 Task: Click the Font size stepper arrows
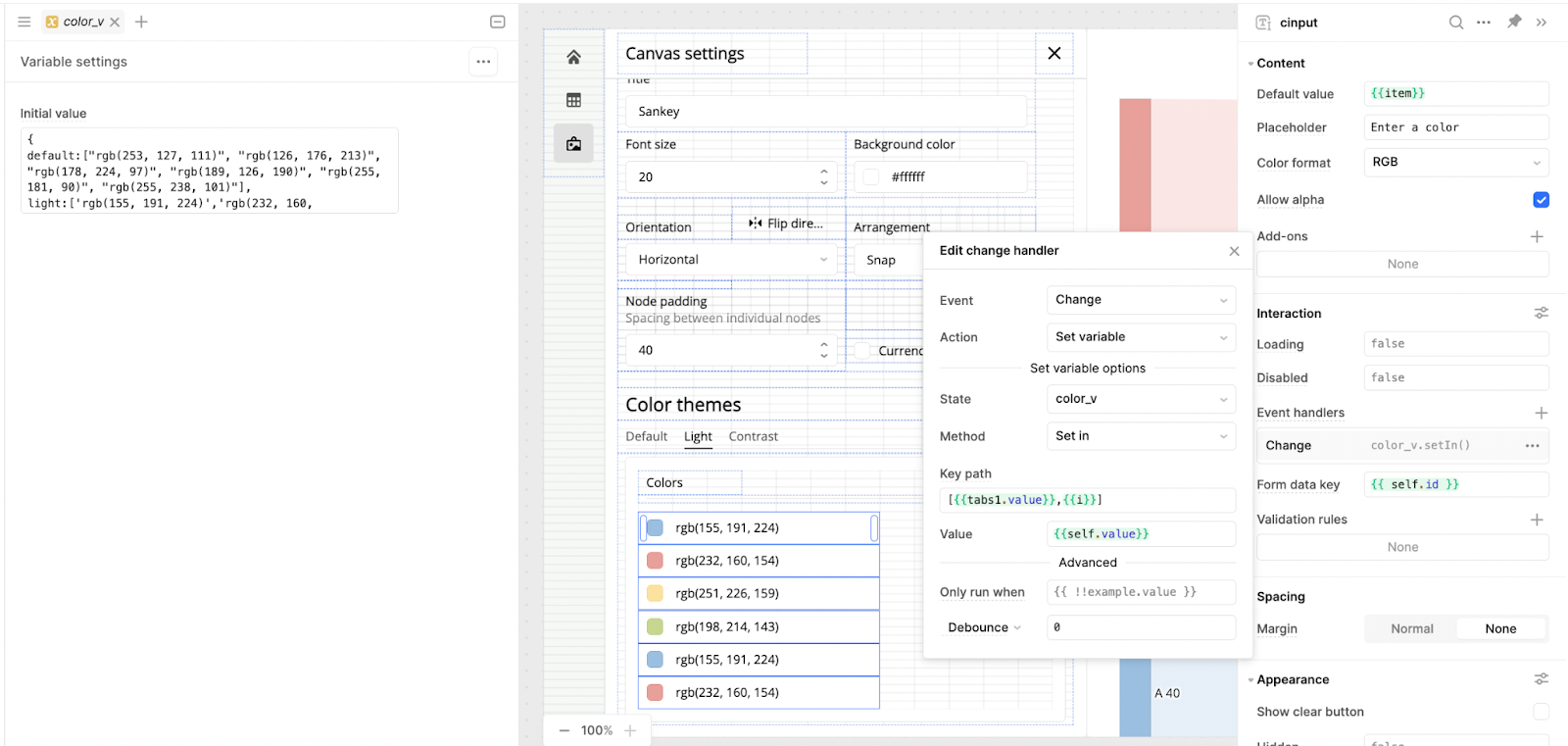(824, 177)
